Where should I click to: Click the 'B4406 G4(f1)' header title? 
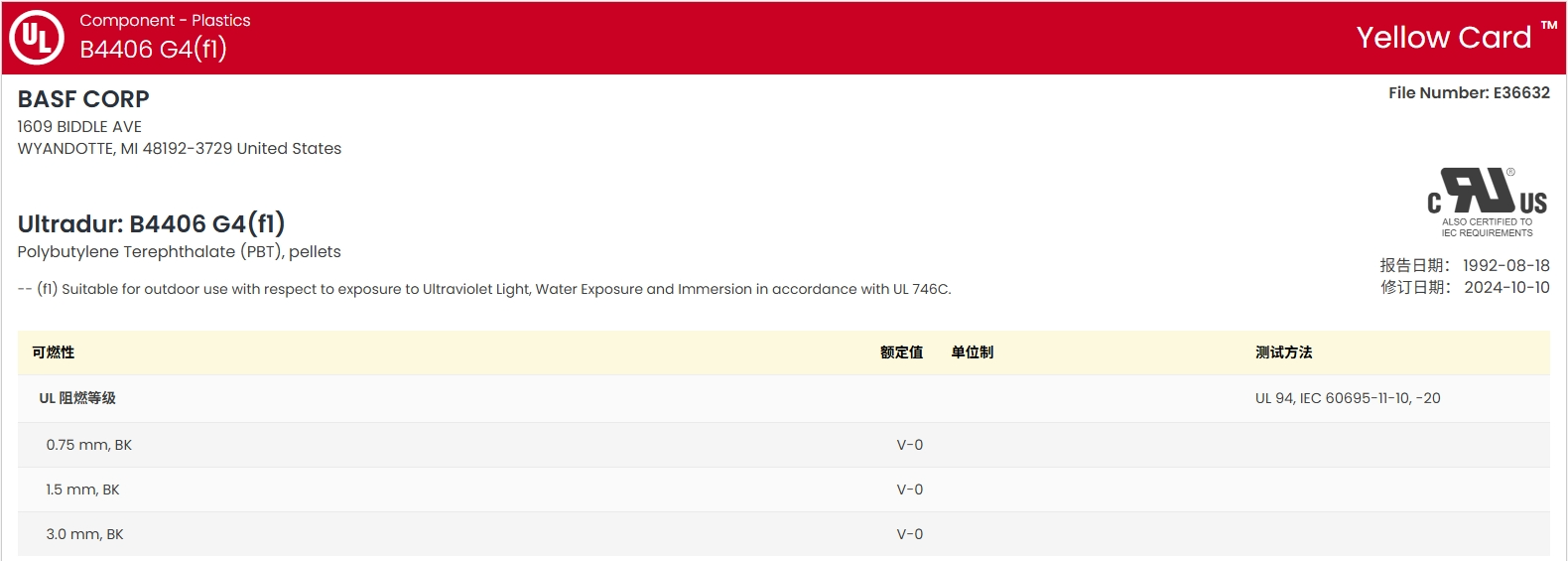pos(154,49)
